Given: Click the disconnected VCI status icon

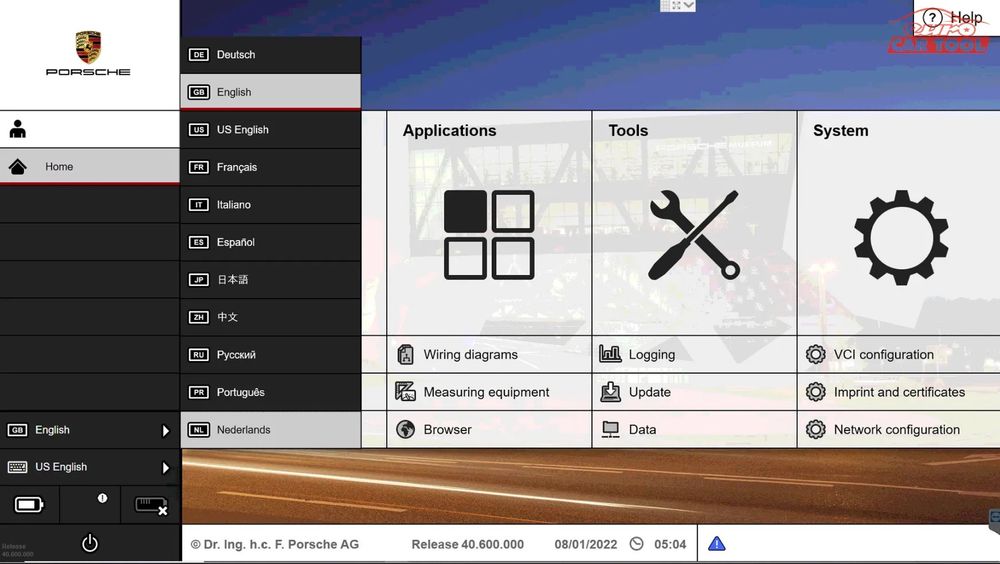Looking at the screenshot, I should click(x=151, y=506).
